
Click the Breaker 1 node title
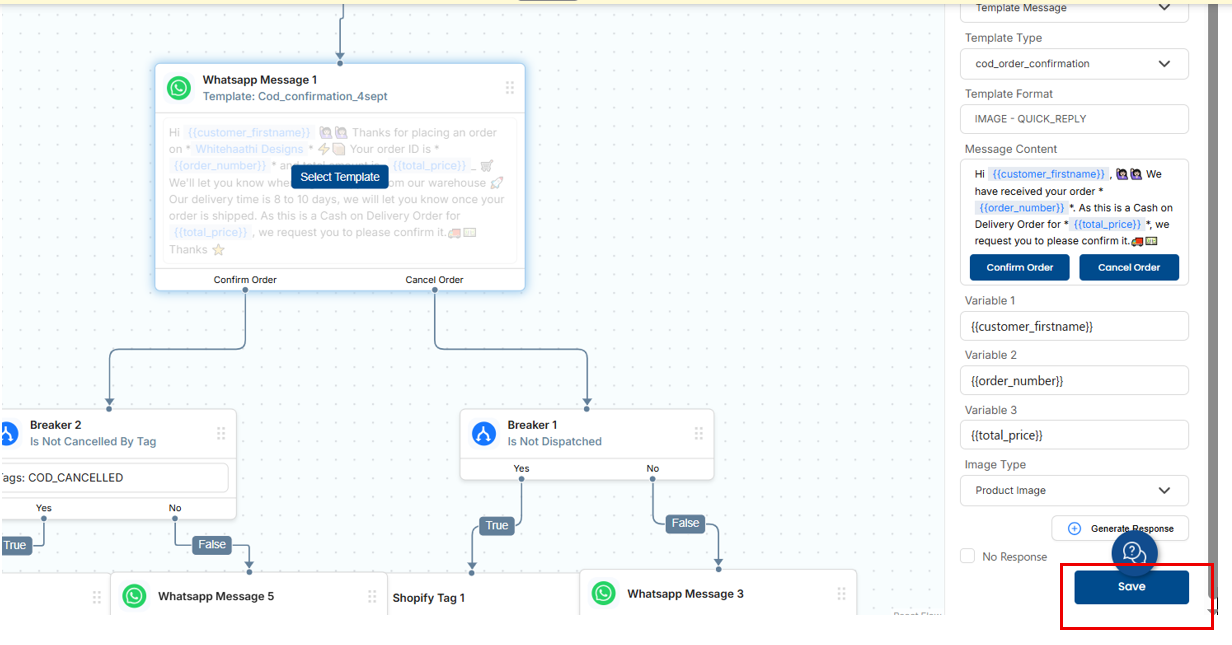pos(532,425)
